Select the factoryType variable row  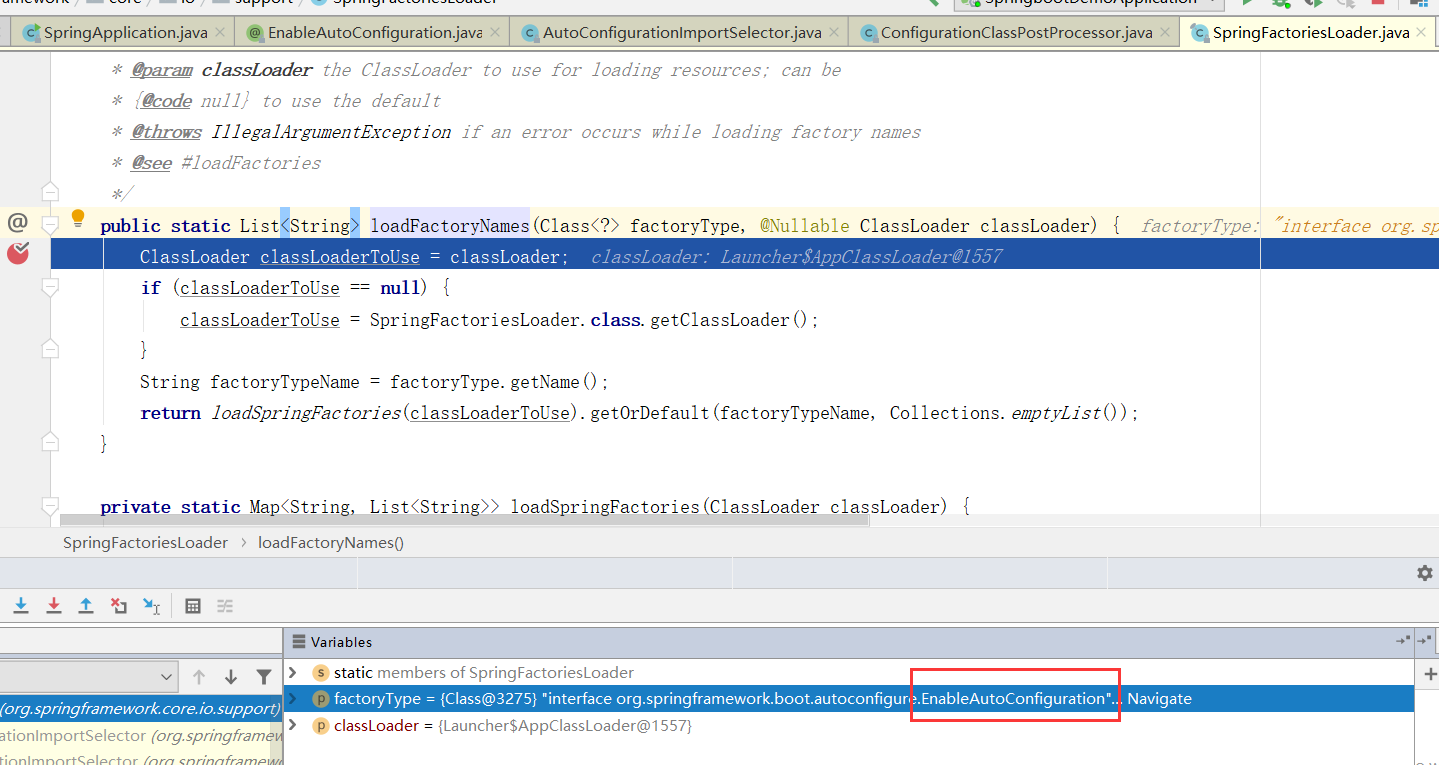[848, 699]
